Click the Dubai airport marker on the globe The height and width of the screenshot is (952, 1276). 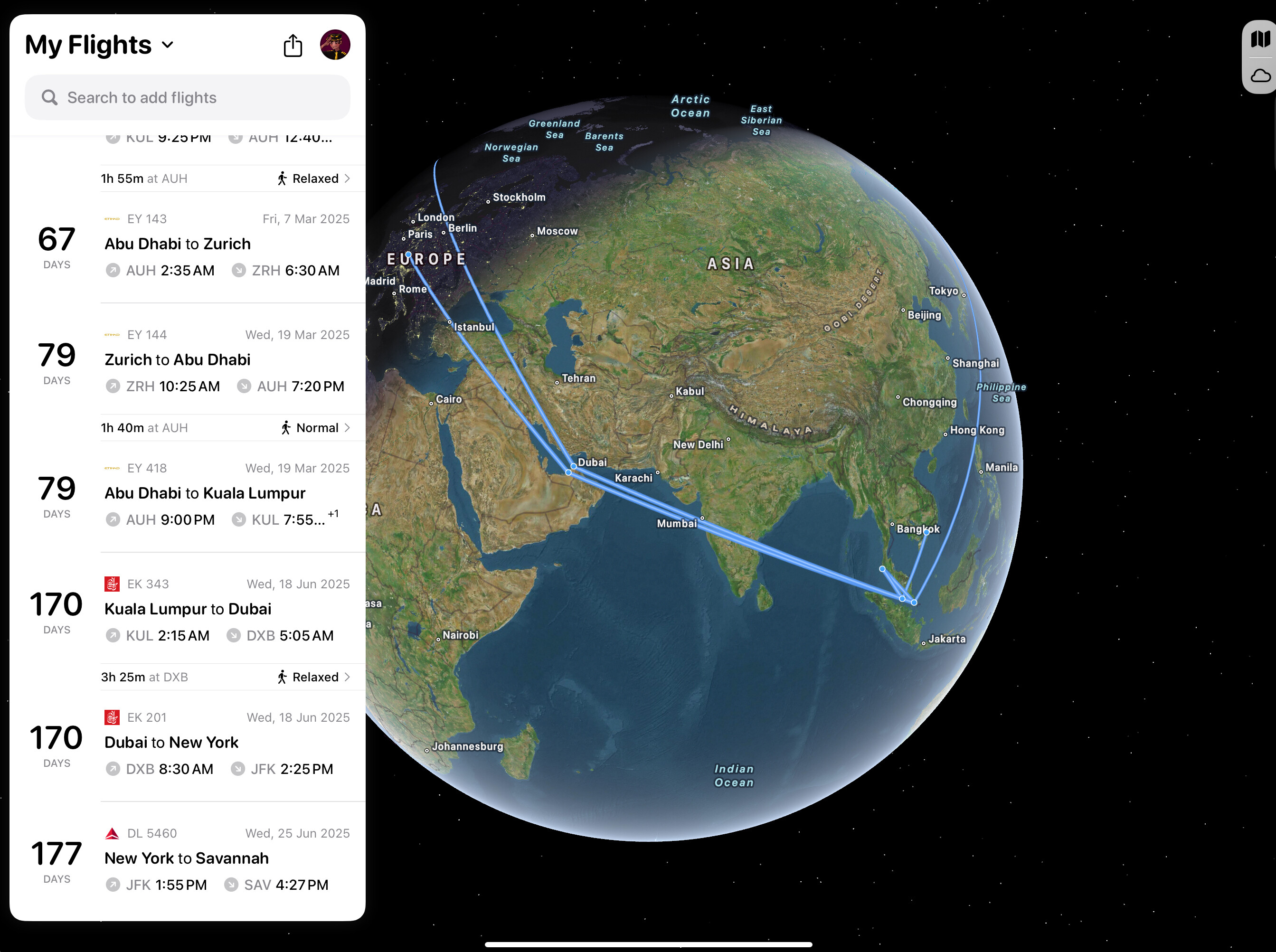[574, 466]
